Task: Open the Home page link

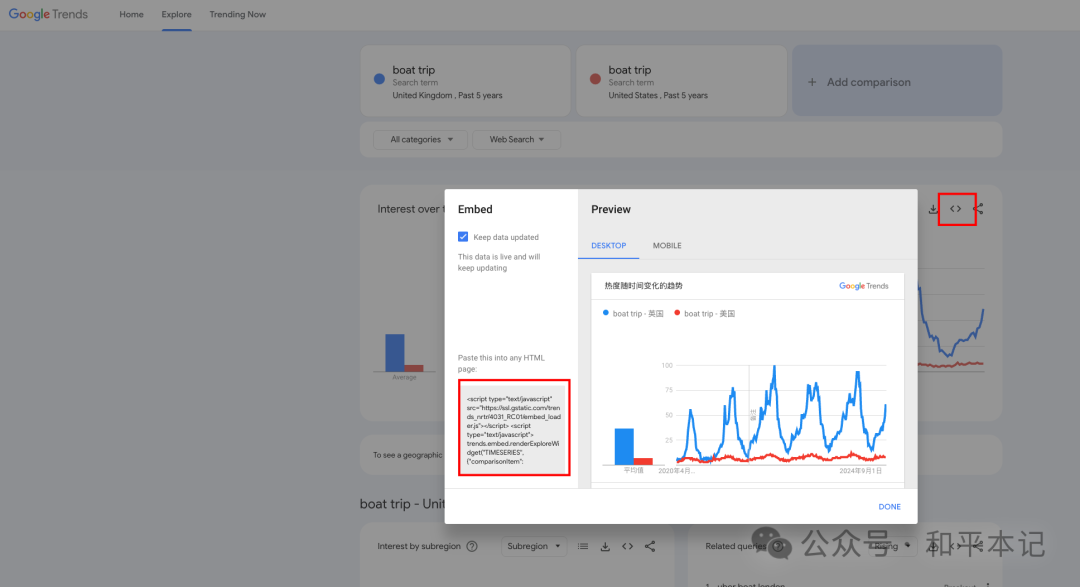Action: tap(132, 14)
